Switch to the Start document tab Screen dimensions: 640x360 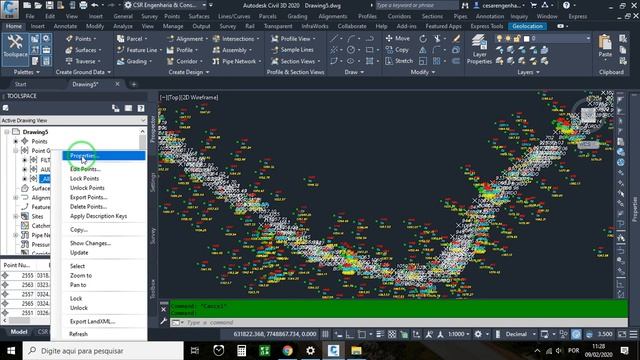(x=20, y=84)
